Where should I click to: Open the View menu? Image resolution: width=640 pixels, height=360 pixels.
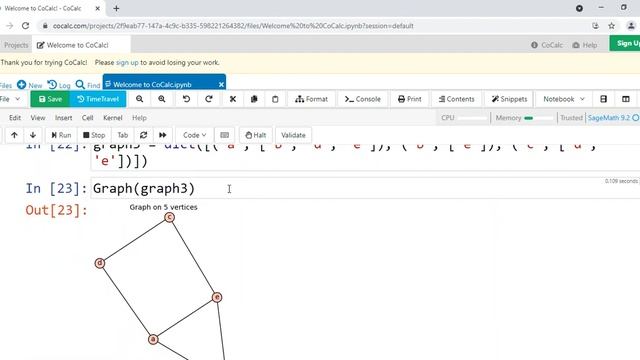(x=38, y=118)
